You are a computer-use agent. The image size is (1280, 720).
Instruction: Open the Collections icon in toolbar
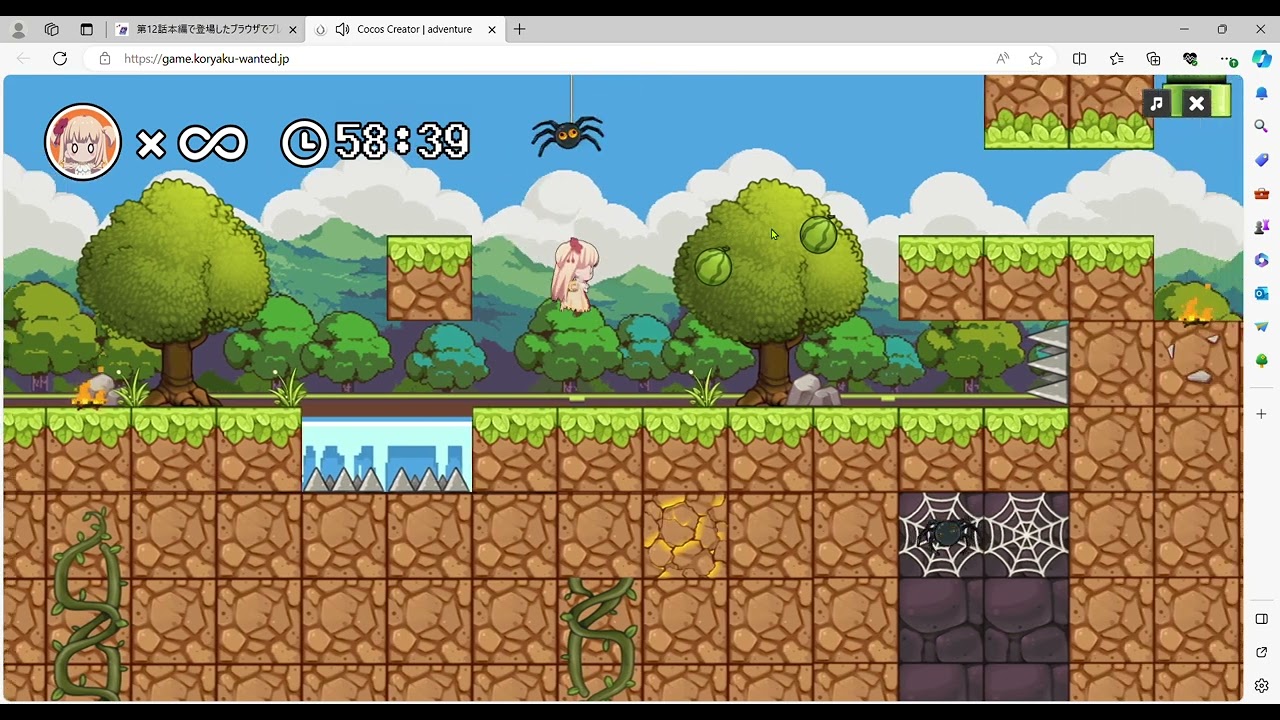pos(1153,59)
